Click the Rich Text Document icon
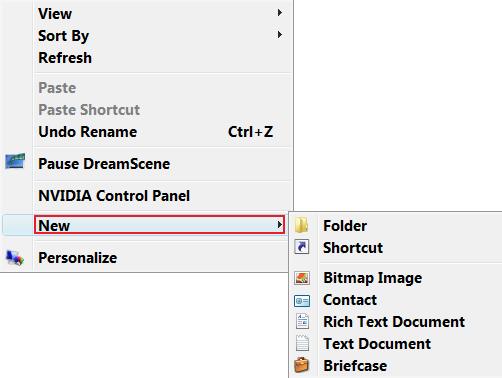Screen dimensions: 502x378 302,322
